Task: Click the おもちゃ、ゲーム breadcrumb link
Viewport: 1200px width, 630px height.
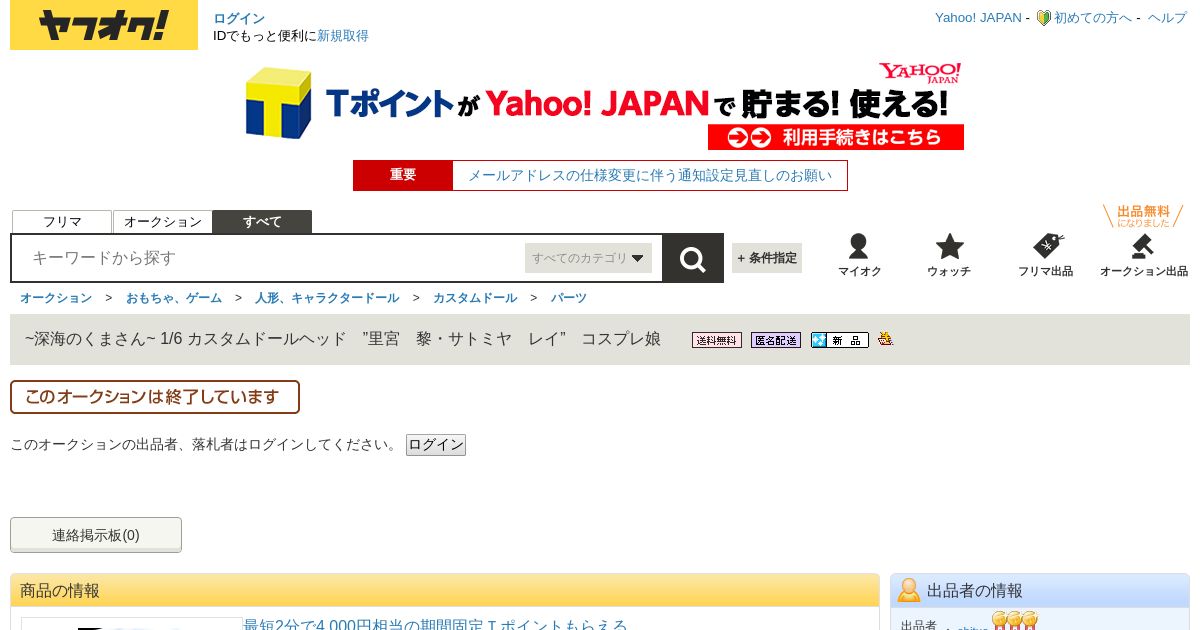Action: pos(174,298)
